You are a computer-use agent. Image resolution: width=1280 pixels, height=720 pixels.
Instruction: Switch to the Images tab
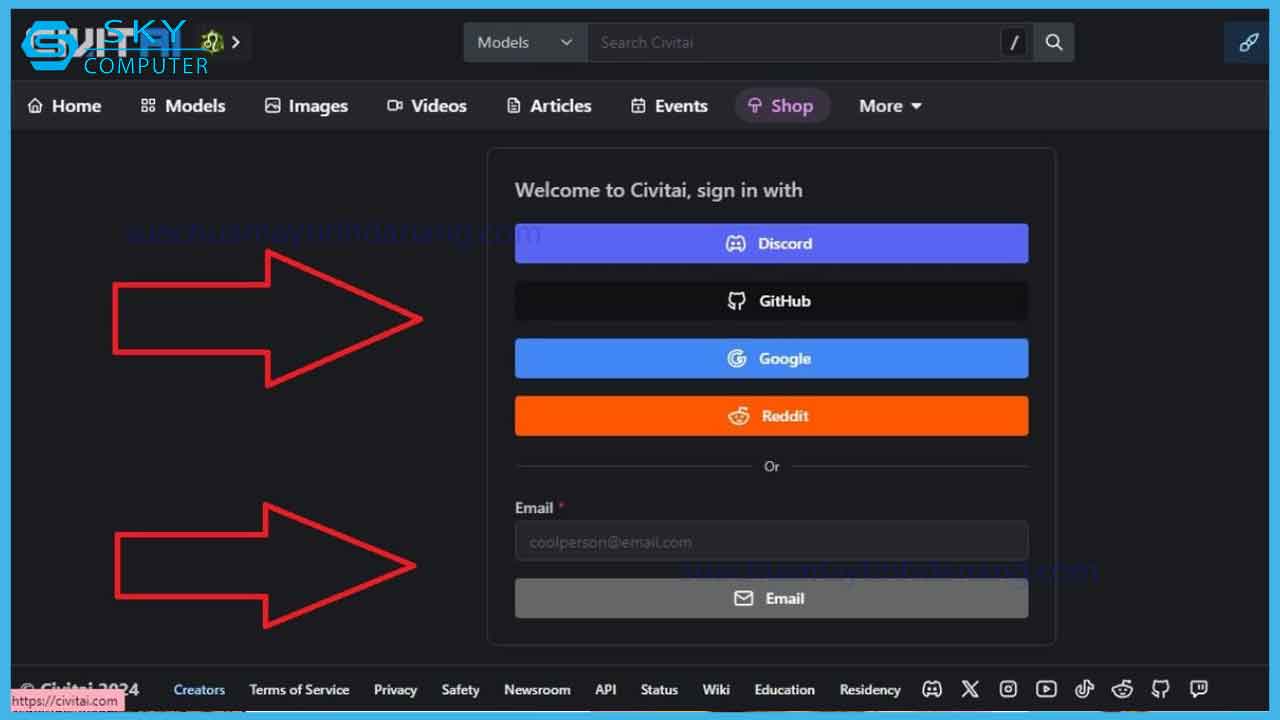[306, 106]
